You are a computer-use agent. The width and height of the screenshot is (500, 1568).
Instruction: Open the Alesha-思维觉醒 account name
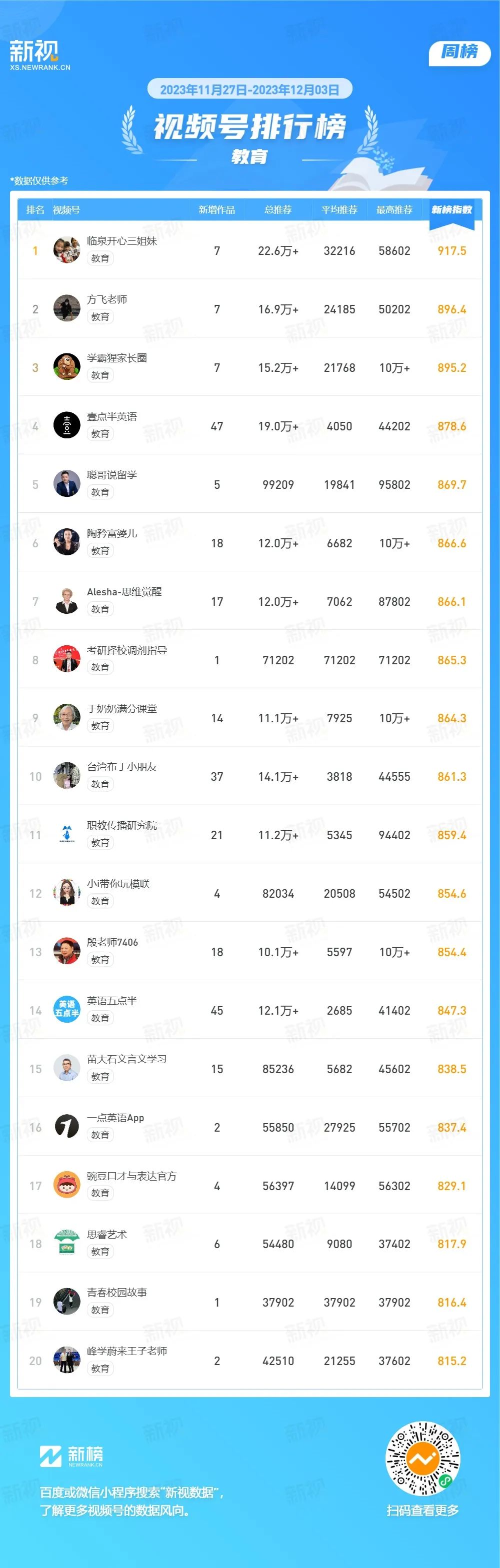click(x=124, y=592)
